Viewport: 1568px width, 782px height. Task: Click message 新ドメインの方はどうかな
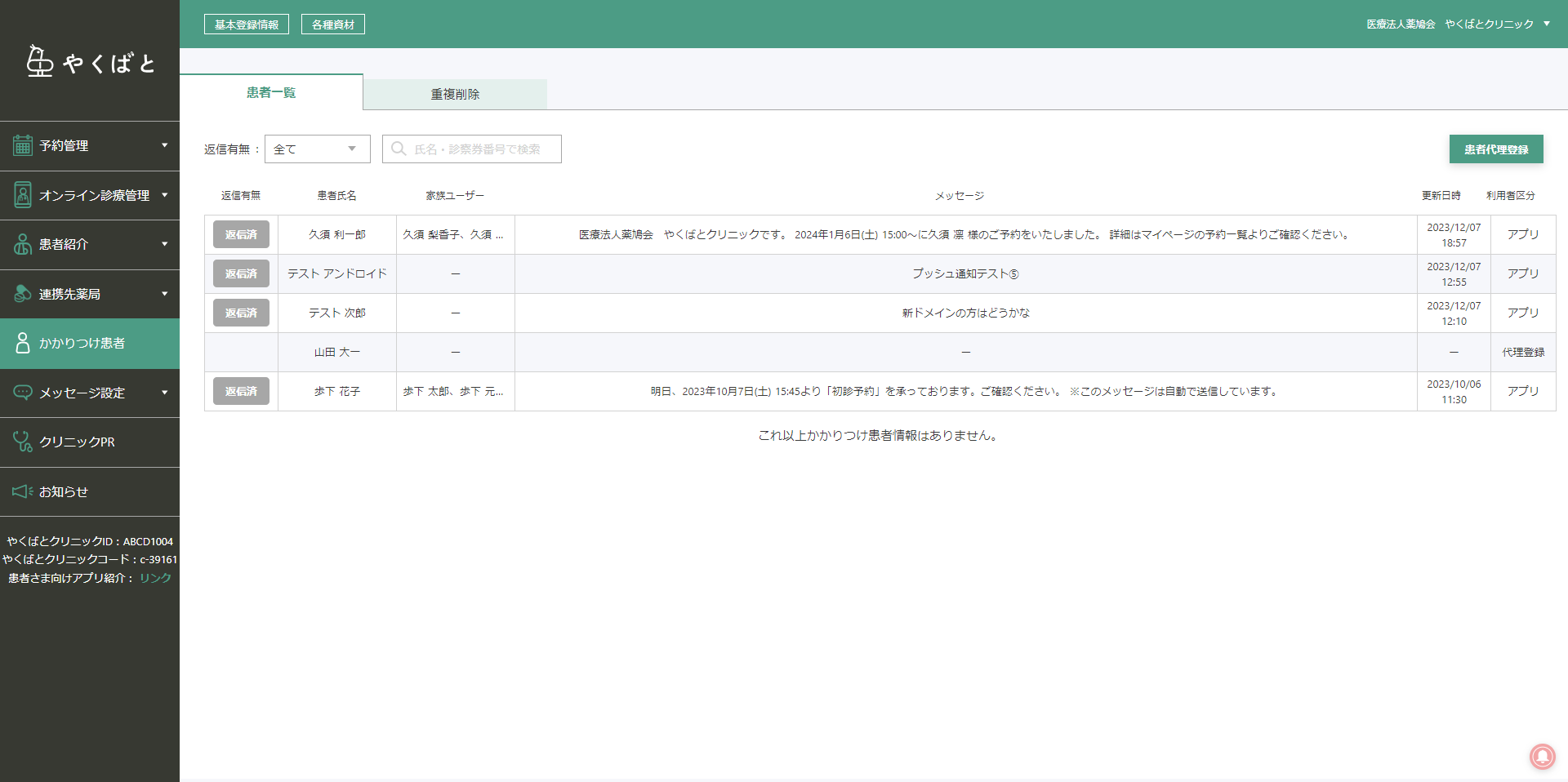[965, 313]
